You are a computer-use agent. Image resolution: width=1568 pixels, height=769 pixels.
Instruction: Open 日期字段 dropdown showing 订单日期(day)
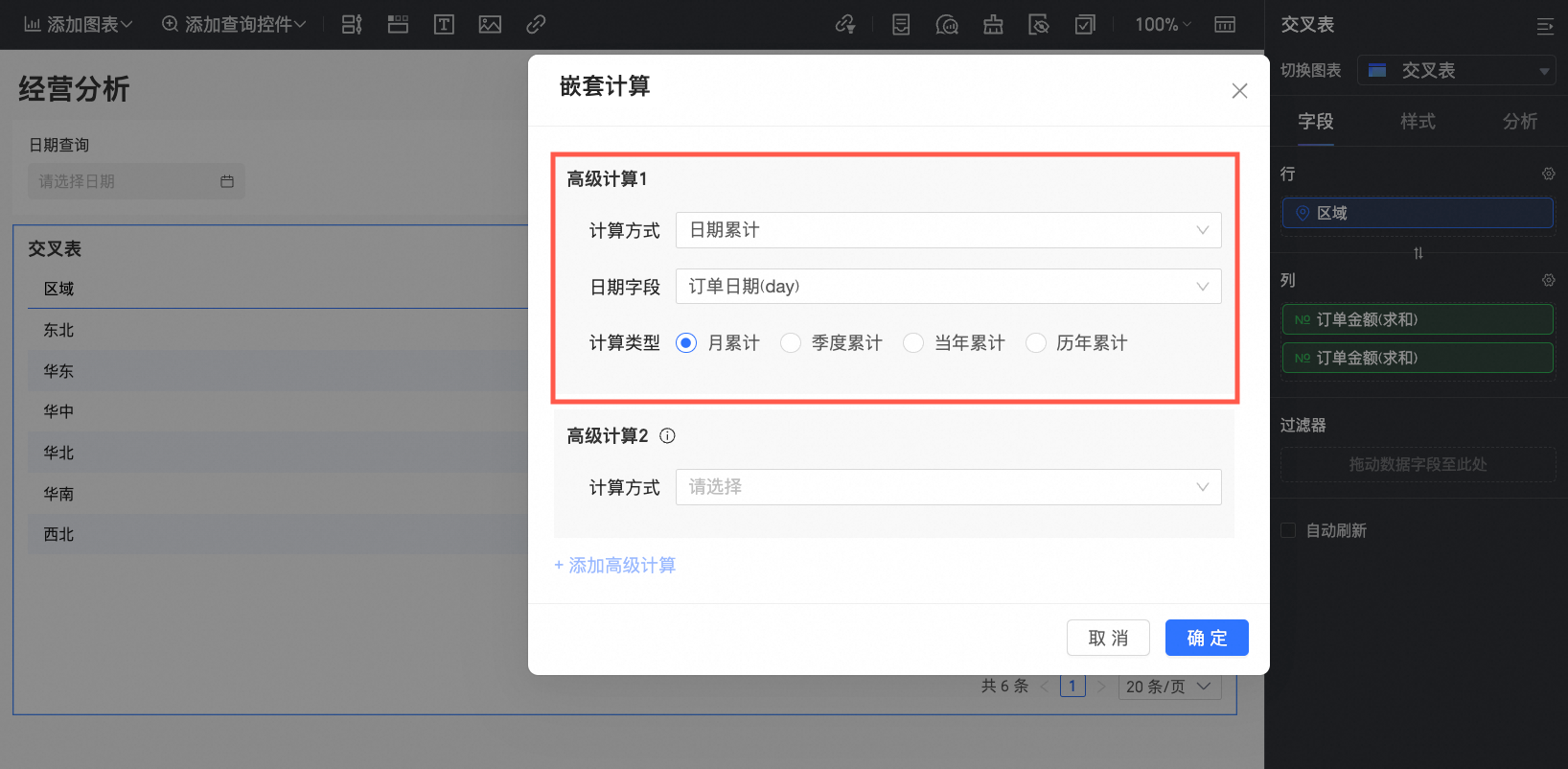pos(948,287)
